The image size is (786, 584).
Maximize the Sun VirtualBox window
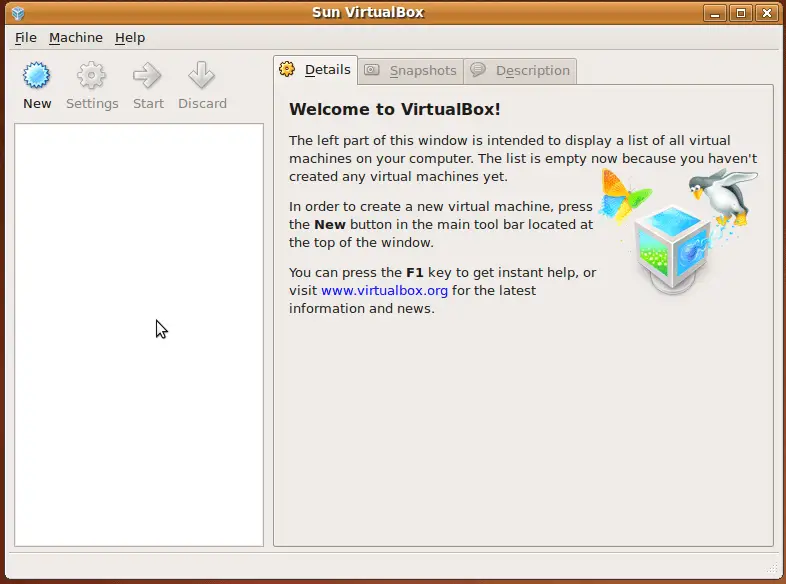tap(741, 13)
